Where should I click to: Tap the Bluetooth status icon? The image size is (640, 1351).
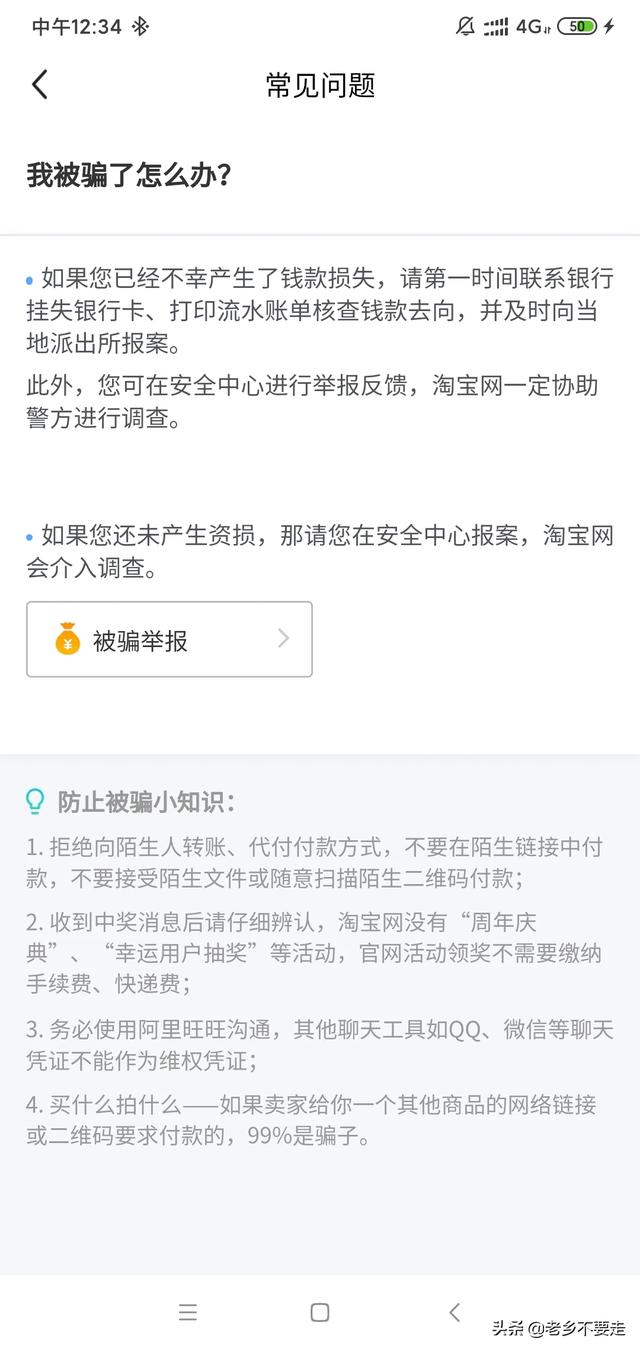click(141, 27)
